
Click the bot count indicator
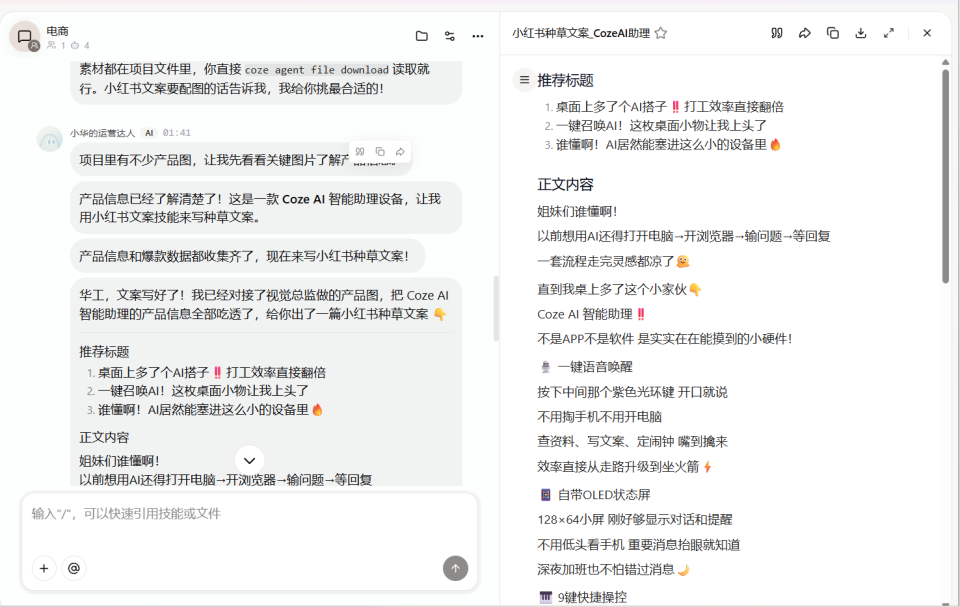(x=80, y=45)
